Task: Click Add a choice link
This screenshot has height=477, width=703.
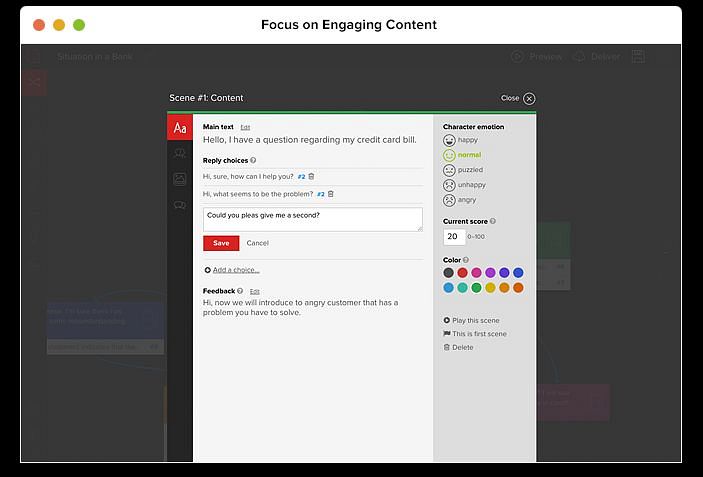Action: (x=236, y=270)
